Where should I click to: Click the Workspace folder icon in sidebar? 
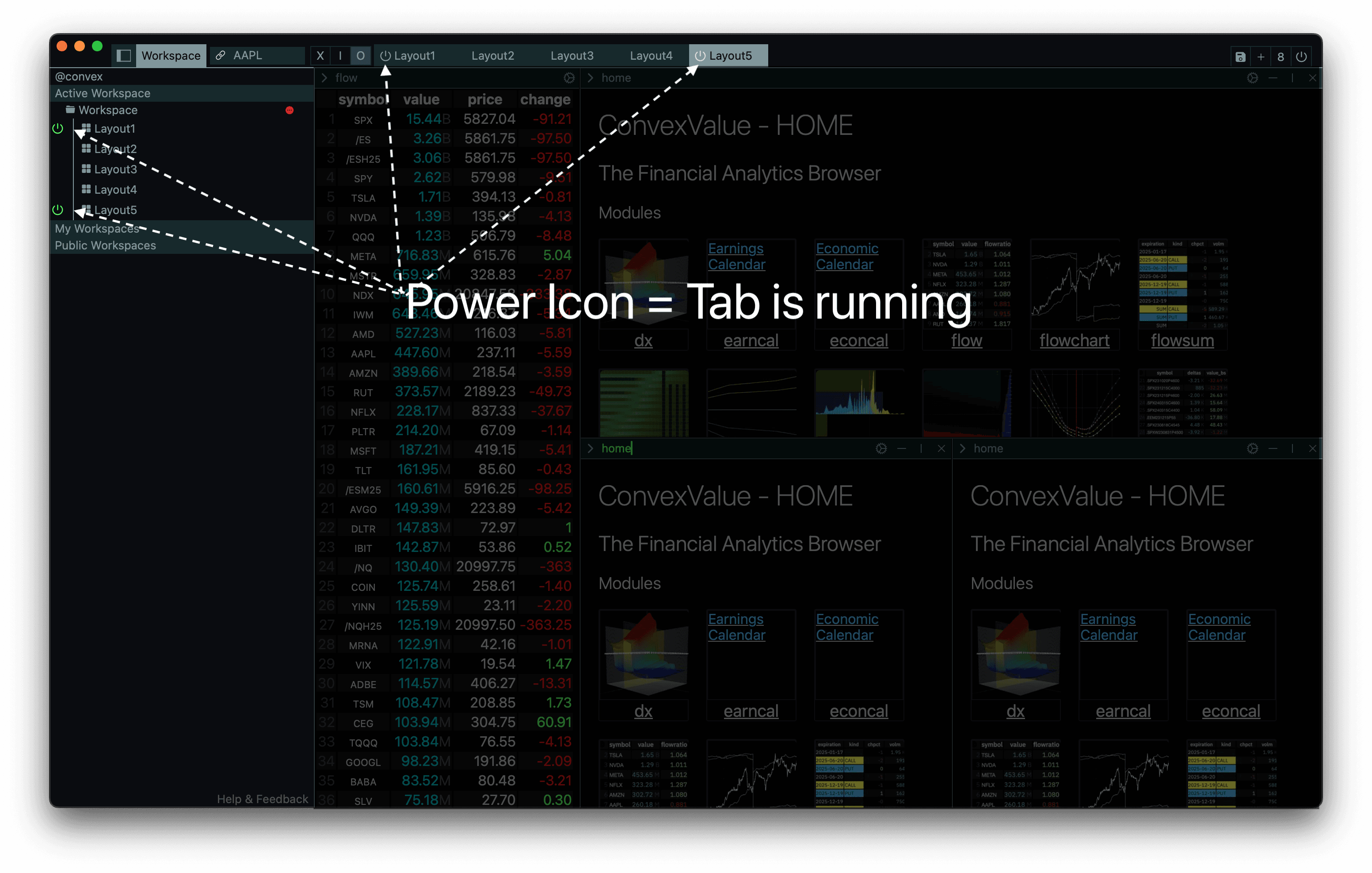click(70, 110)
